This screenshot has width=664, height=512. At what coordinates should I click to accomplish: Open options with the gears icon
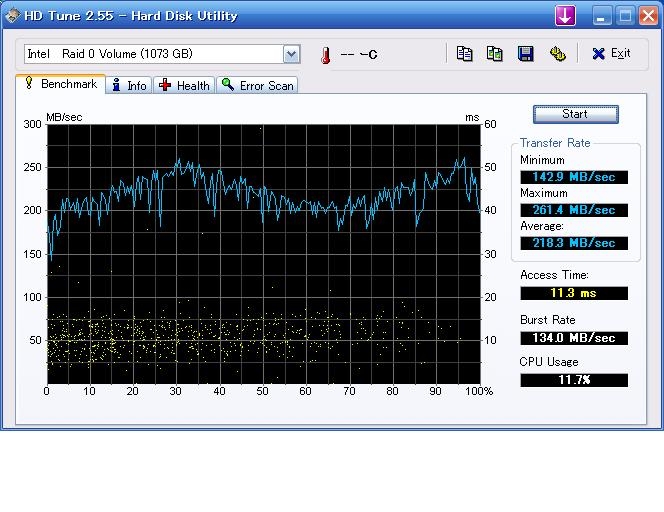click(x=557, y=54)
